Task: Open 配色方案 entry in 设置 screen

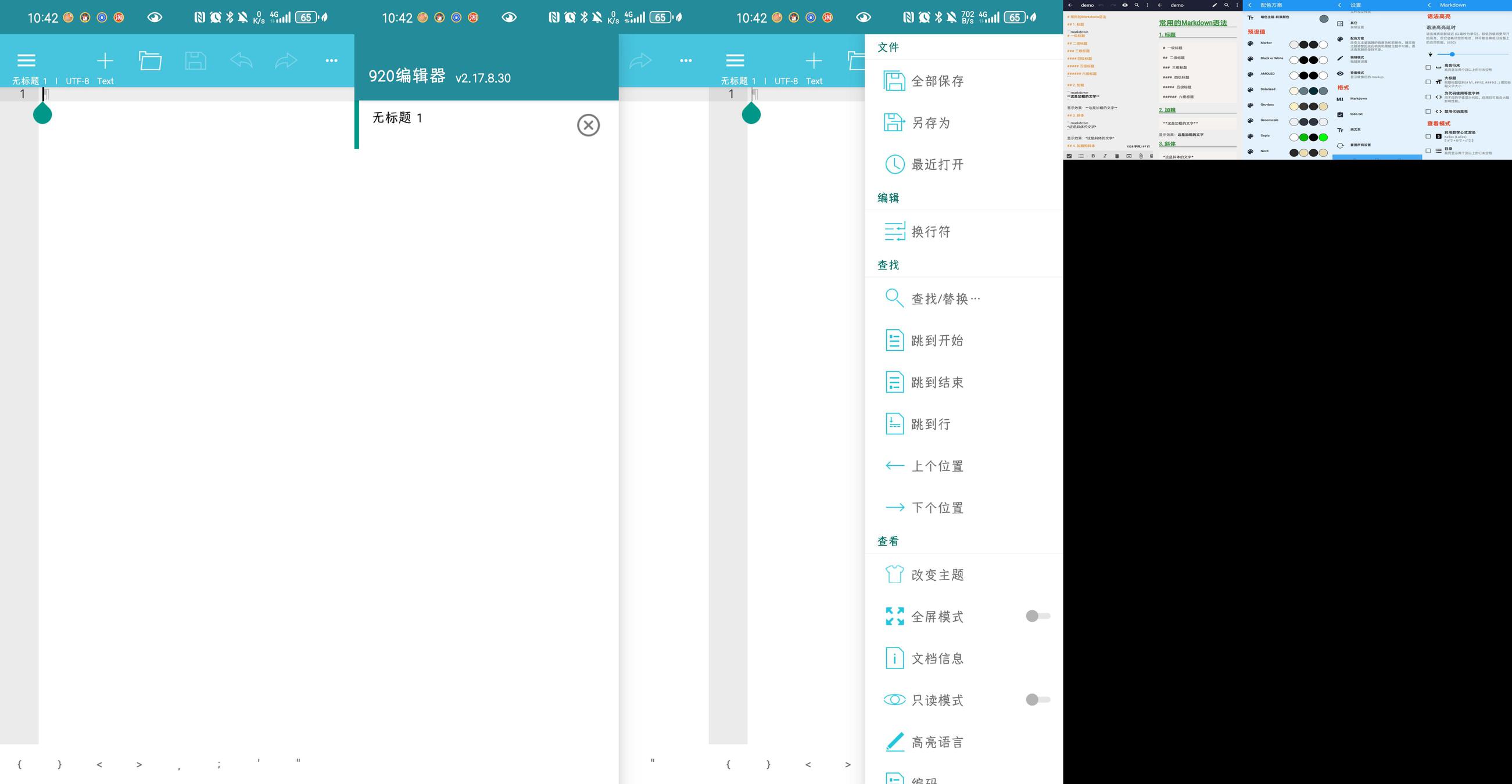Action: click(1377, 44)
